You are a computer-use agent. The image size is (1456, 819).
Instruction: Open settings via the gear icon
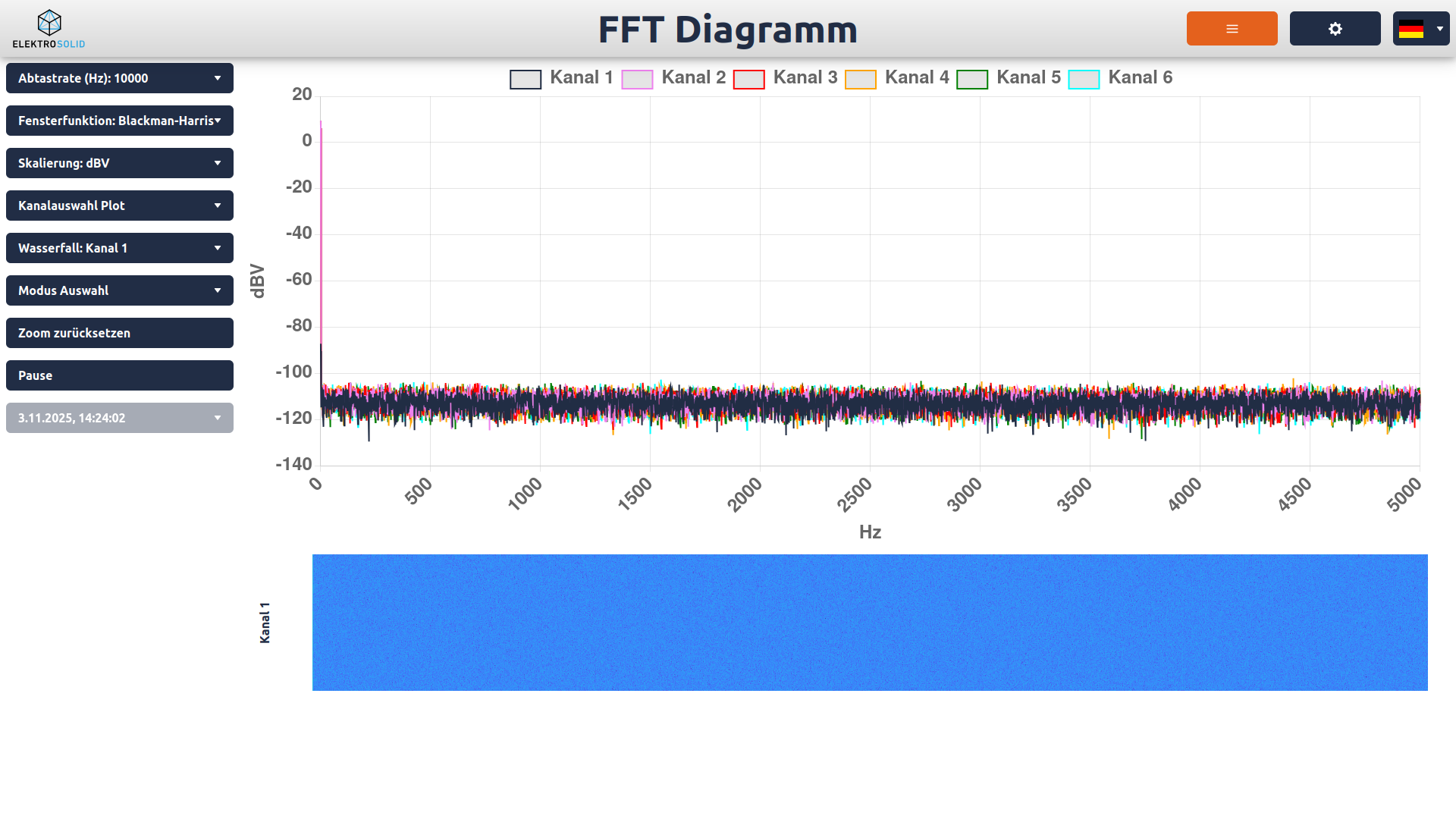pyautogui.click(x=1335, y=29)
